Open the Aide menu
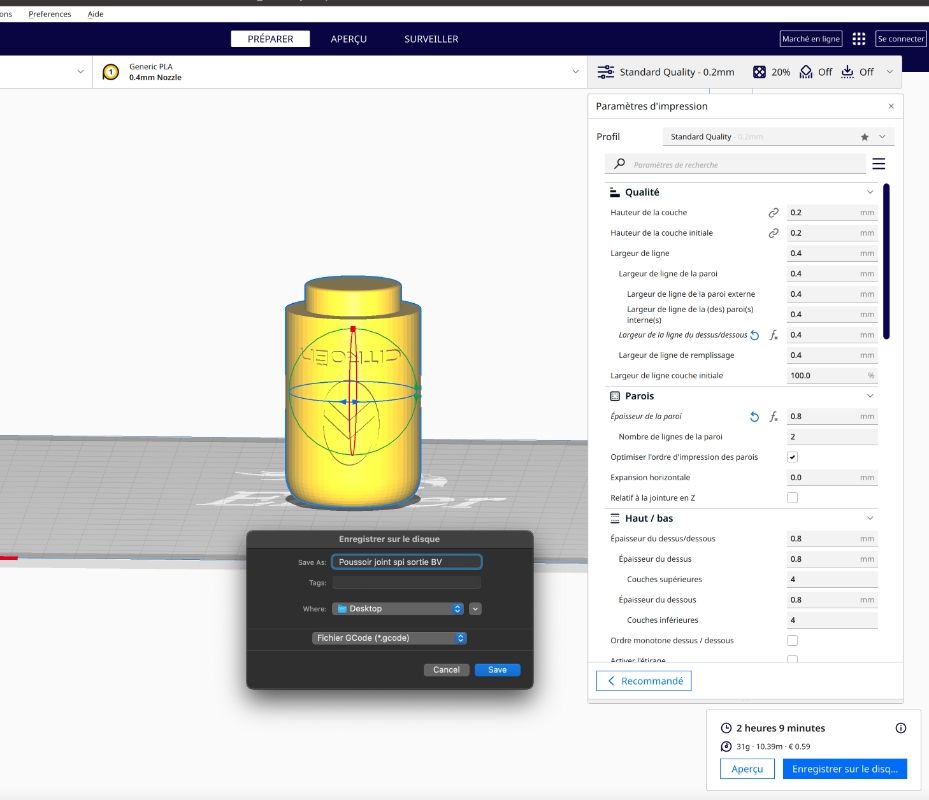 (x=96, y=14)
